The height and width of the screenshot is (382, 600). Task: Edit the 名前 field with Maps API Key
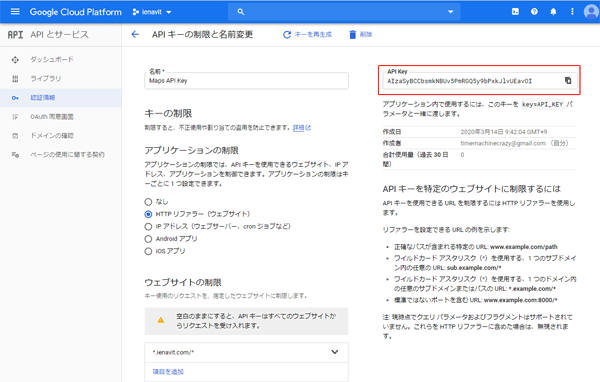point(246,80)
